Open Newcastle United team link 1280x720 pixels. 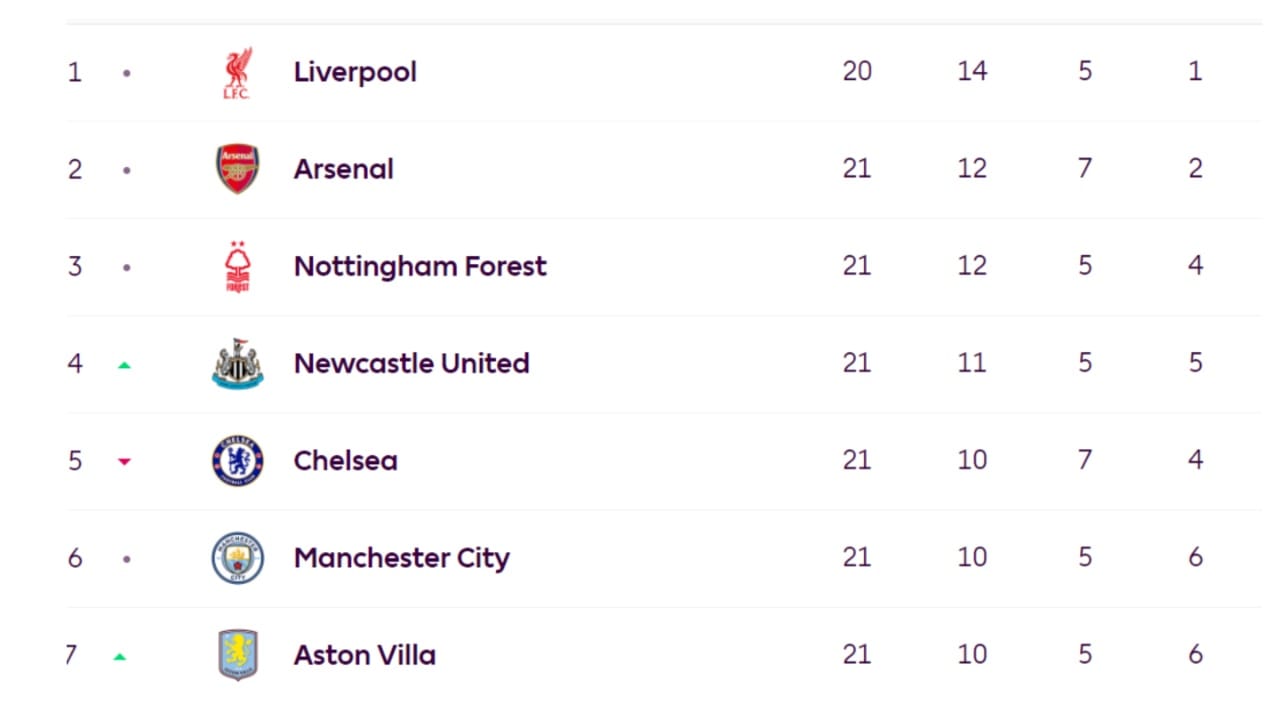click(x=411, y=363)
